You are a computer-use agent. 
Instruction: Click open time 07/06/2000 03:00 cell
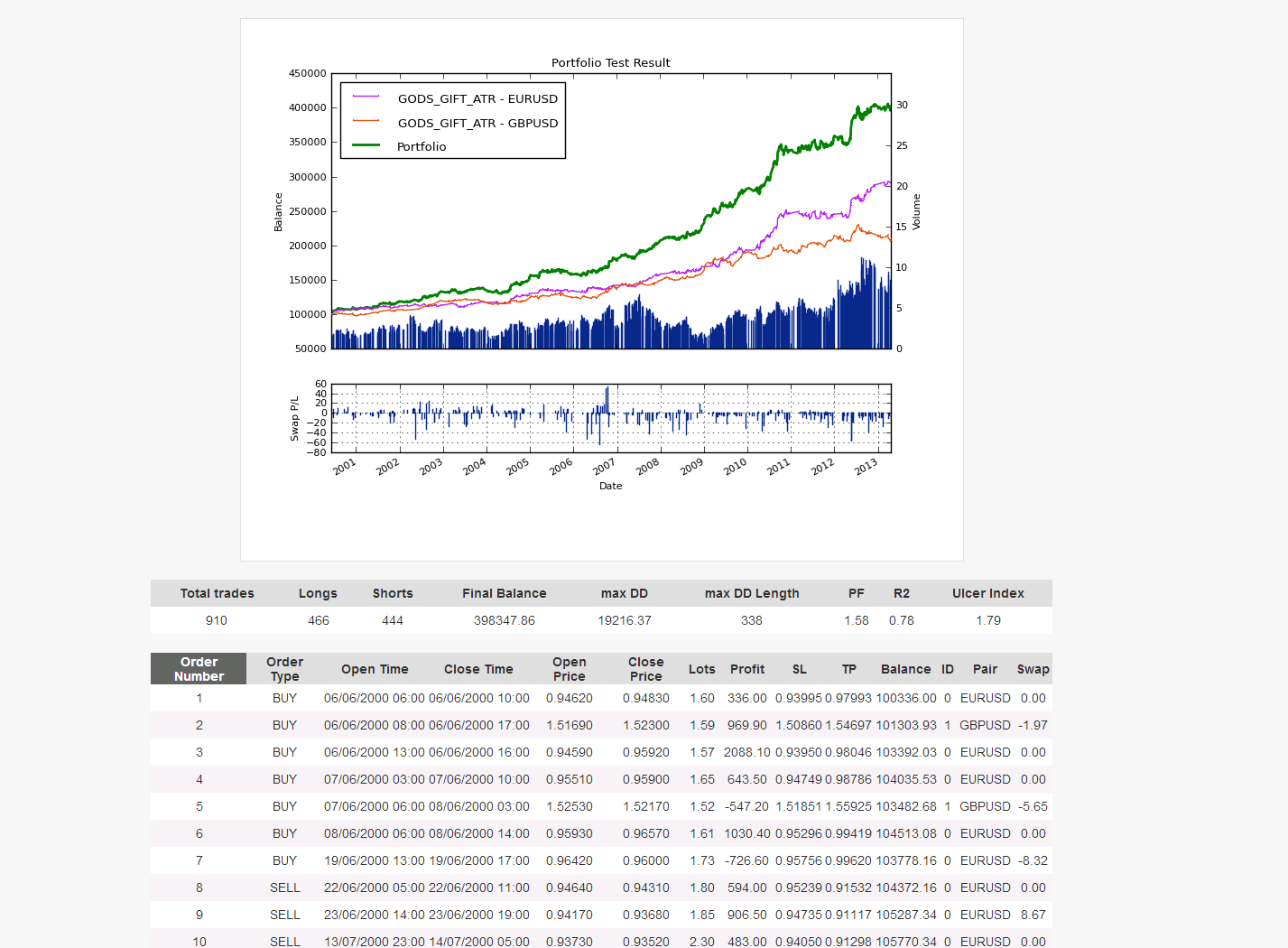tap(375, 779)
